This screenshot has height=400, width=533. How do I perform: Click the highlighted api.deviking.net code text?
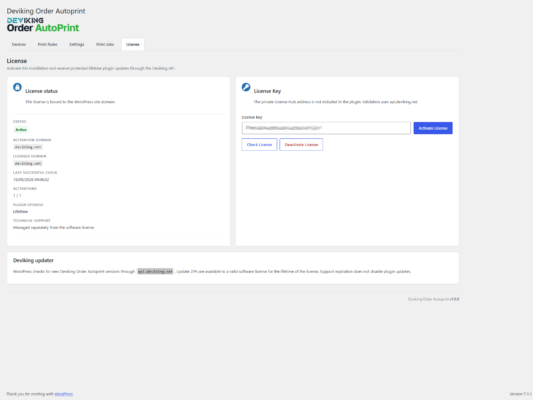point(155,271)
